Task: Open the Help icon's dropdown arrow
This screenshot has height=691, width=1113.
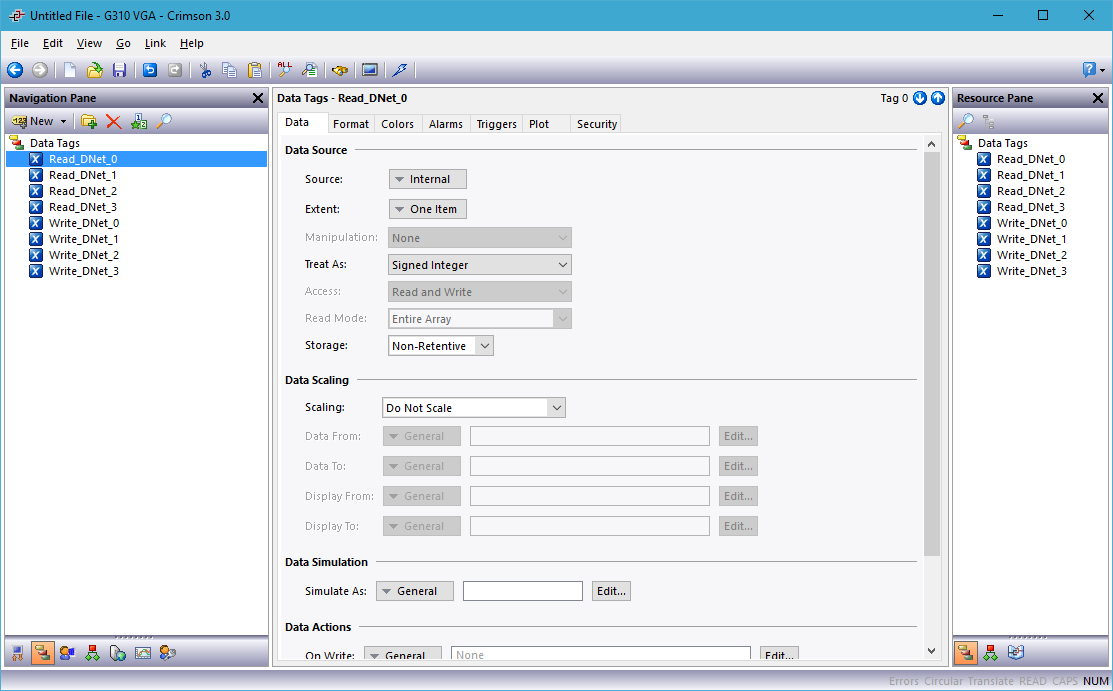Action: click(1102, 70)
